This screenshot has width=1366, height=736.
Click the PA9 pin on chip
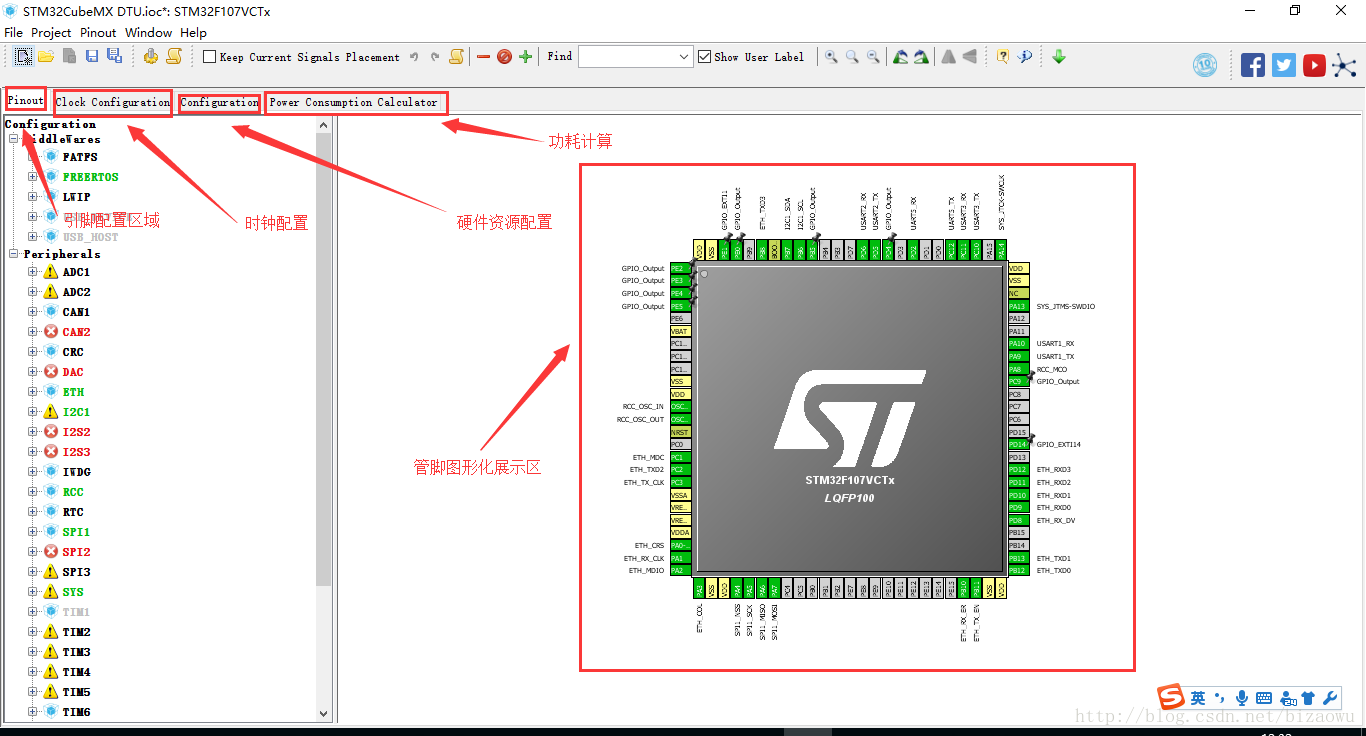(1017, 356)
